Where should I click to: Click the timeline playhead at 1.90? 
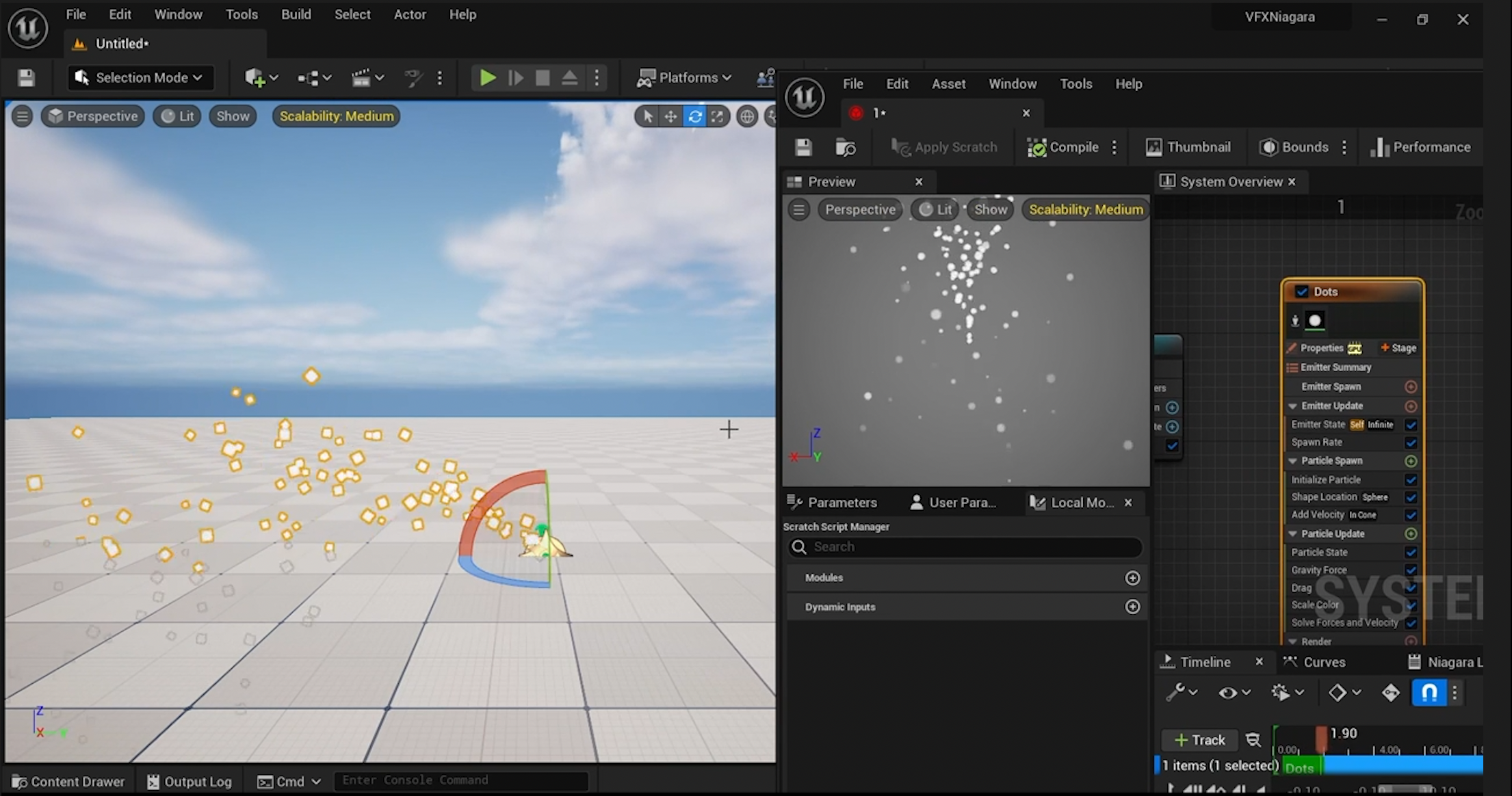coord(1321,739)
